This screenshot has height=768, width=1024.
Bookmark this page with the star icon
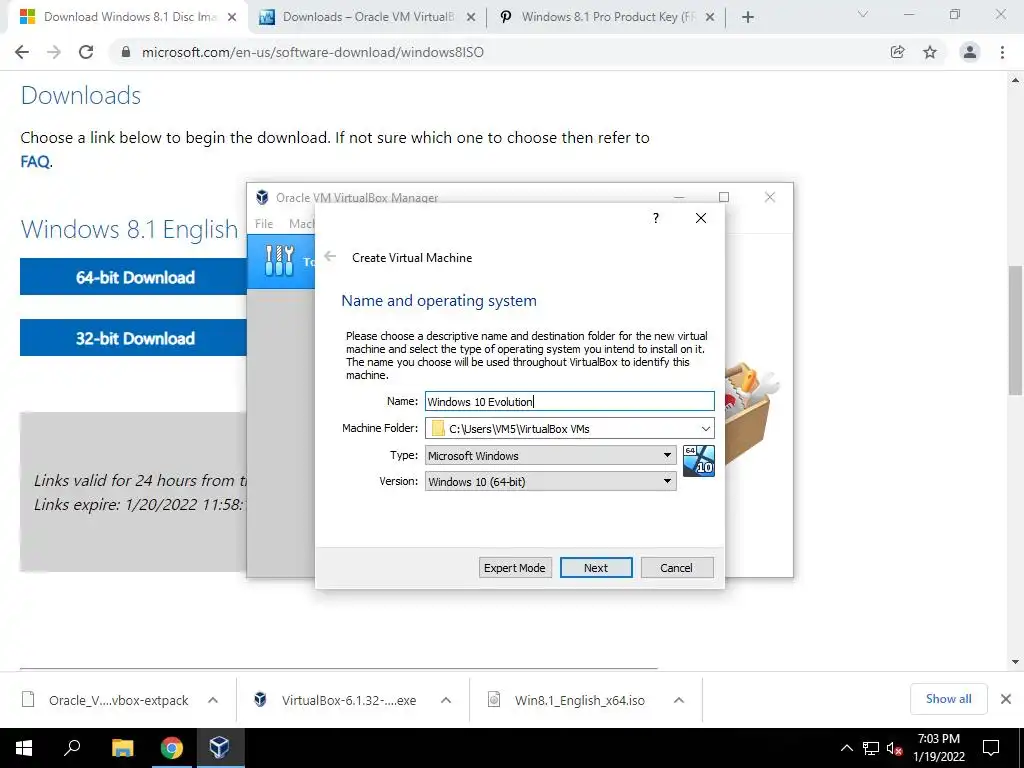tap(930, 52)
